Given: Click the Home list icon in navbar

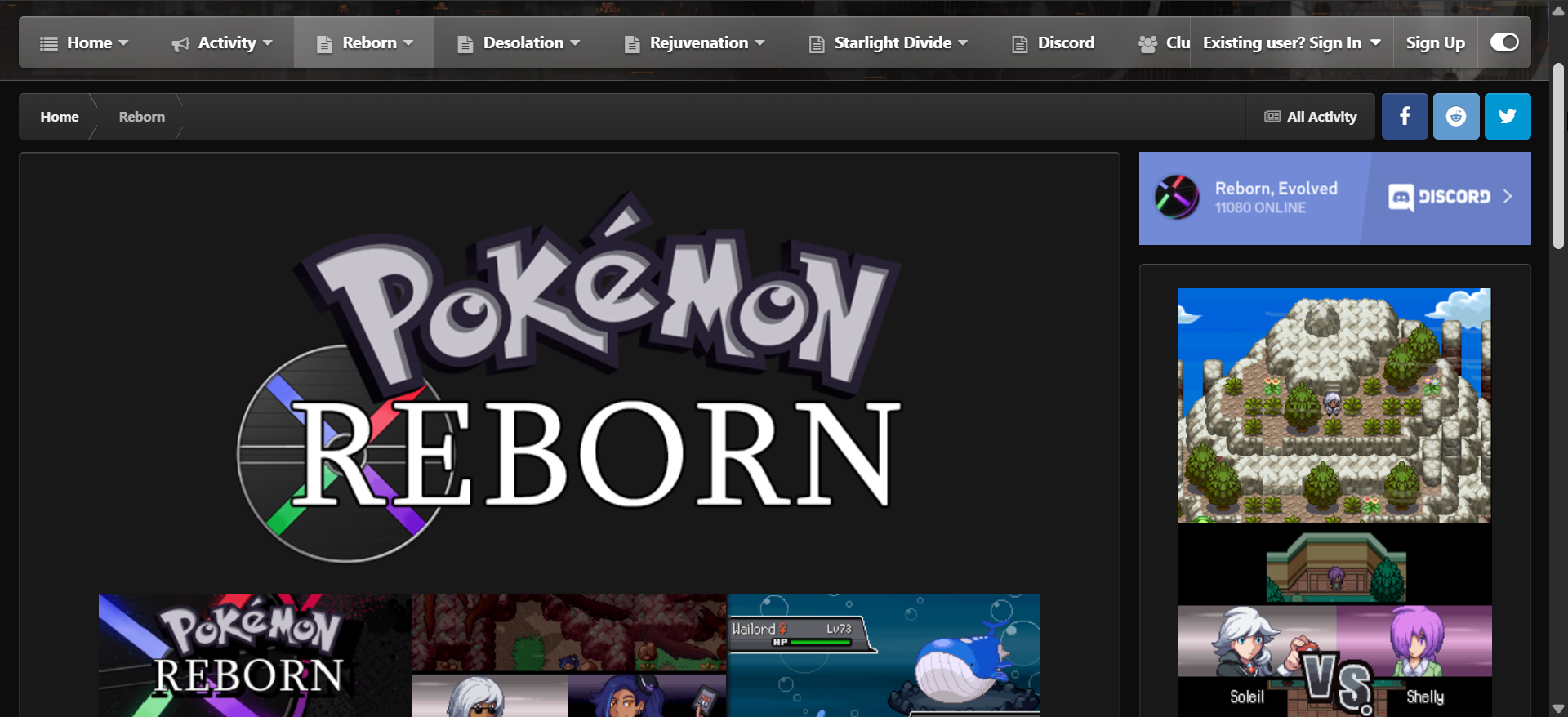Looking at the screenshot, I should pyautogui.click(x=49, y=43).
